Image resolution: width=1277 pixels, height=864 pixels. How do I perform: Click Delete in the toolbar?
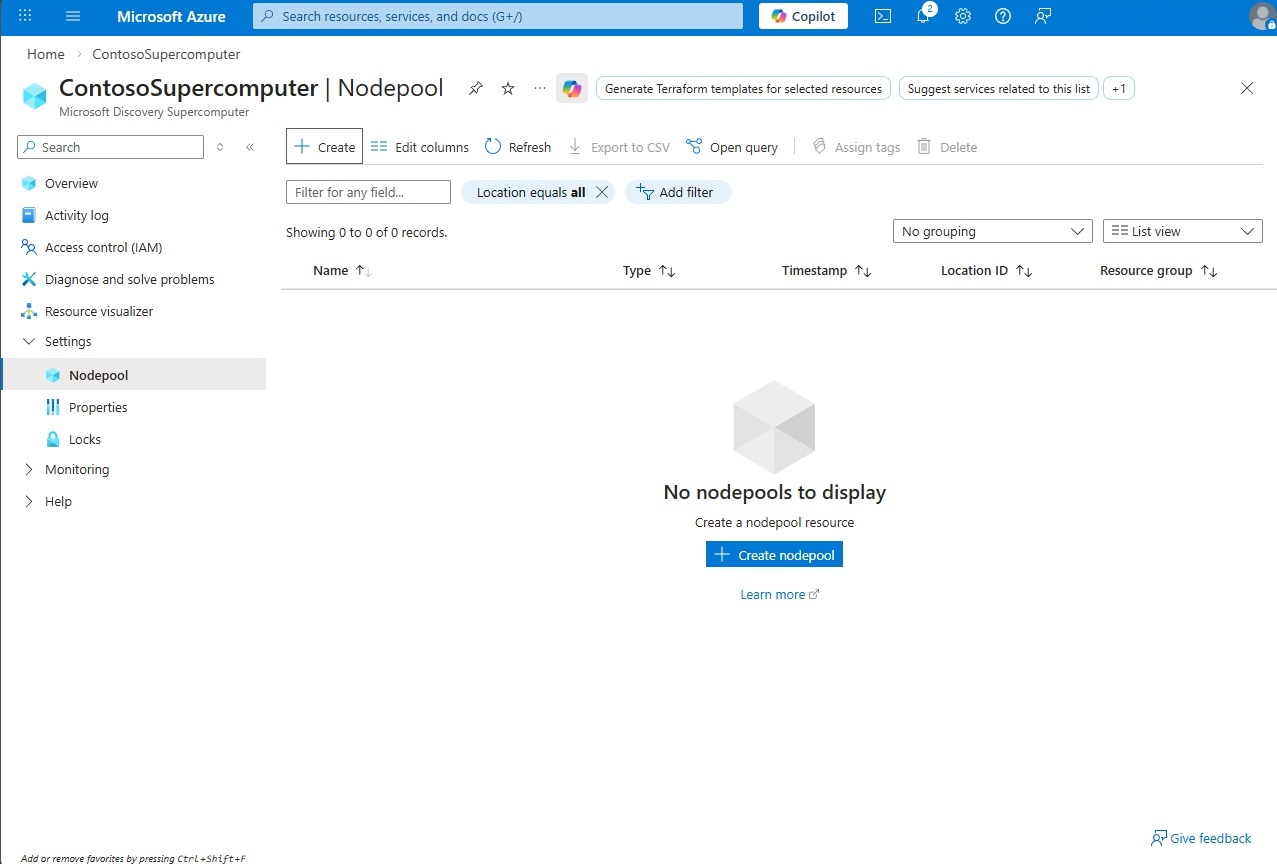(947, 147)
